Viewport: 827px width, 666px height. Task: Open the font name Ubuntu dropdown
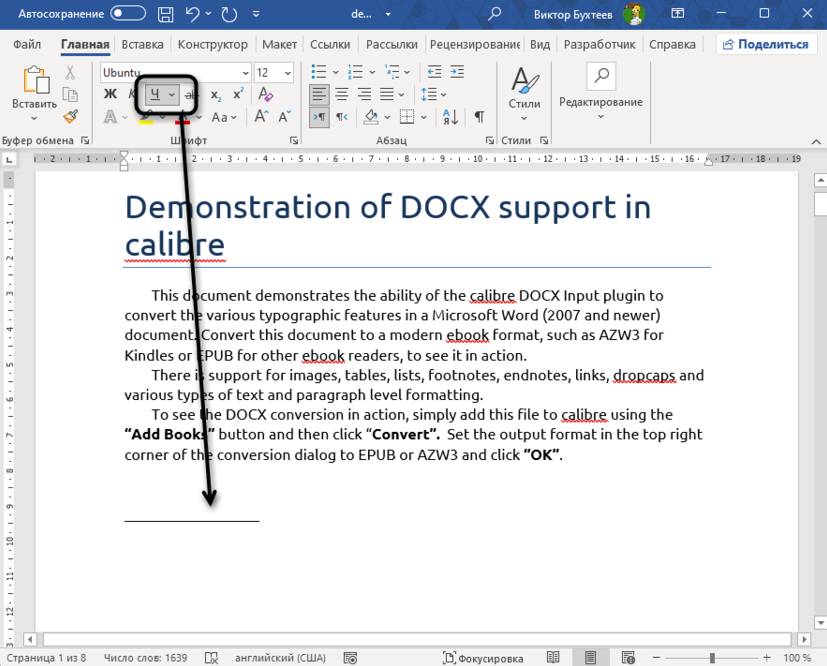pos(245,73)
